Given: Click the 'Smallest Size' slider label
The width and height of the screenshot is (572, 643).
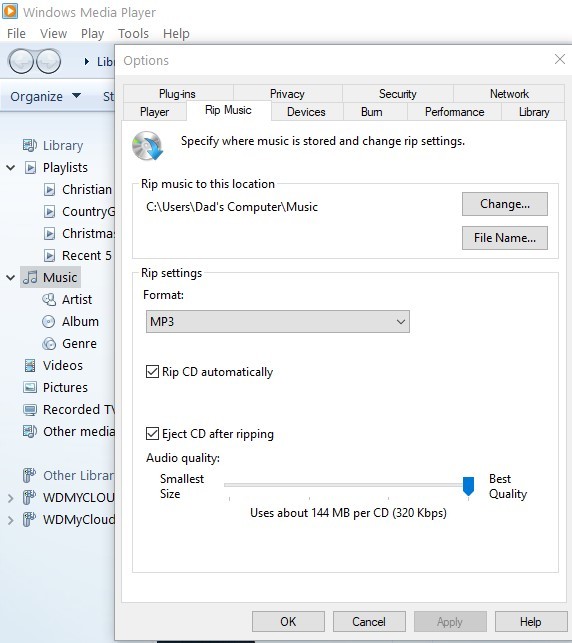Looking at the screenshot, I should click(x=182, y=486).
